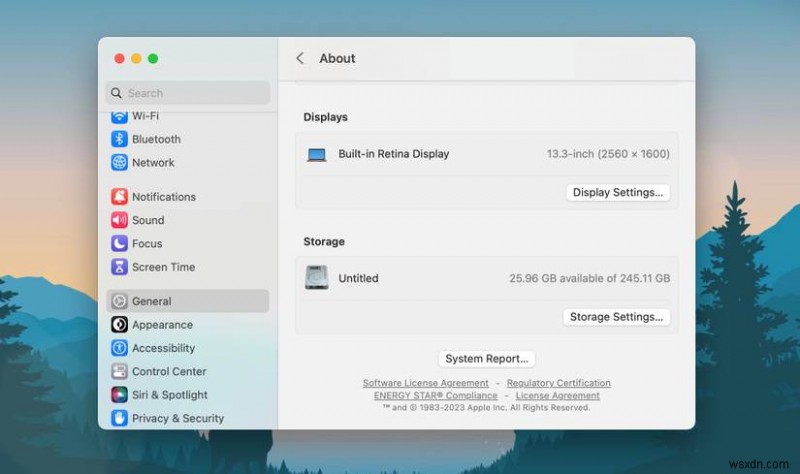
Task: Click the 13.3-inch (2560 × 1600) text
Action: [x=608, y=154]
